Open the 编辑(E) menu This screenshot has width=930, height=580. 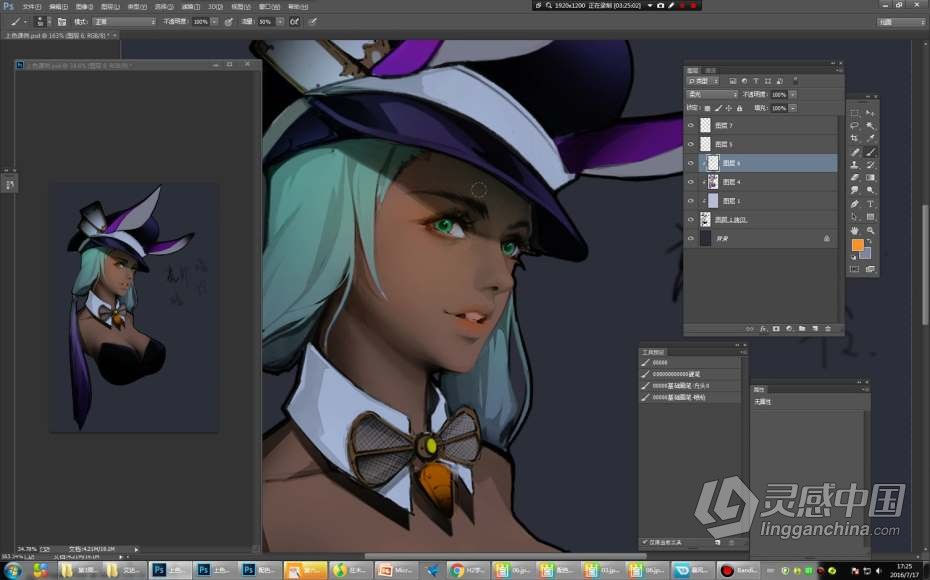pyautogui.click(x=58, y=7)
